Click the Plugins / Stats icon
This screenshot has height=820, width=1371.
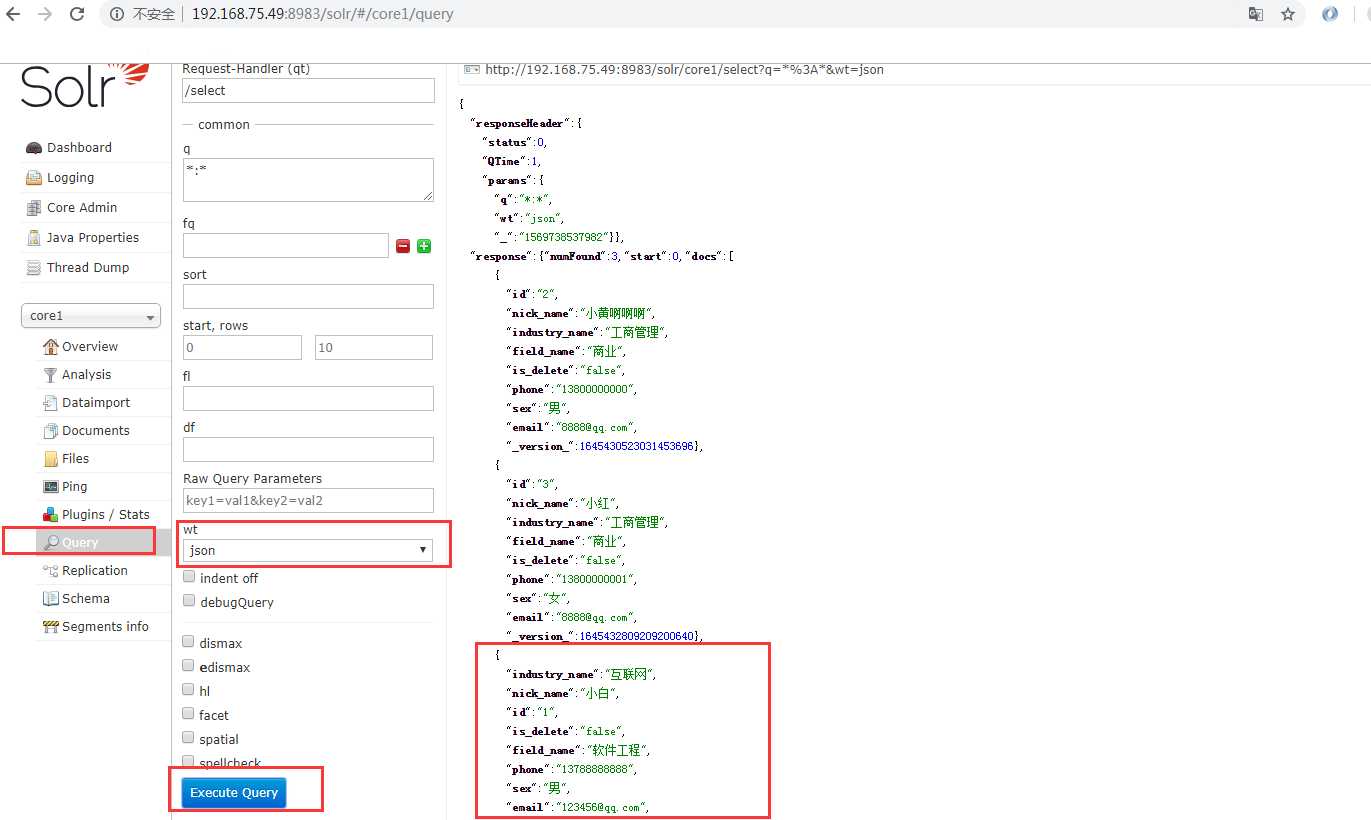[x=51, y=515]
